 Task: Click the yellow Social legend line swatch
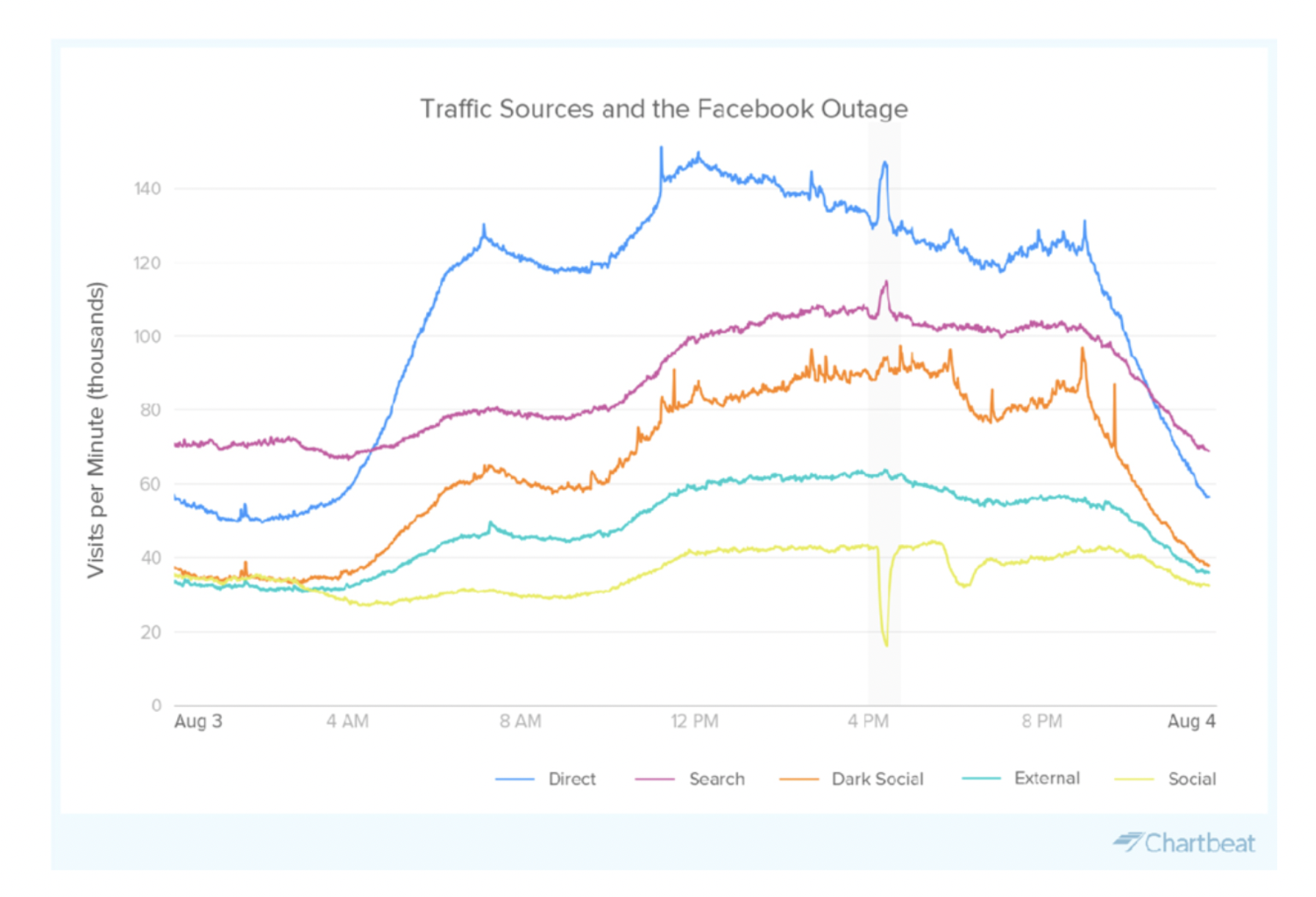[1134, 779]
